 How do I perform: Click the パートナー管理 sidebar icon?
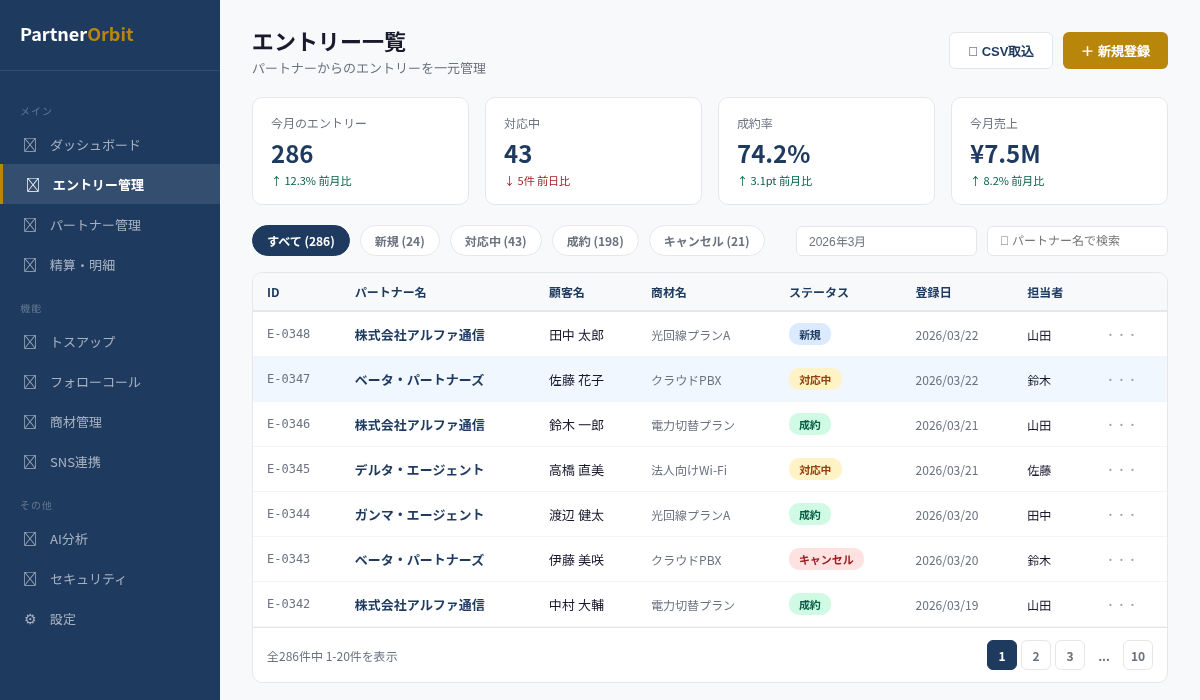[x=30, y=225]
